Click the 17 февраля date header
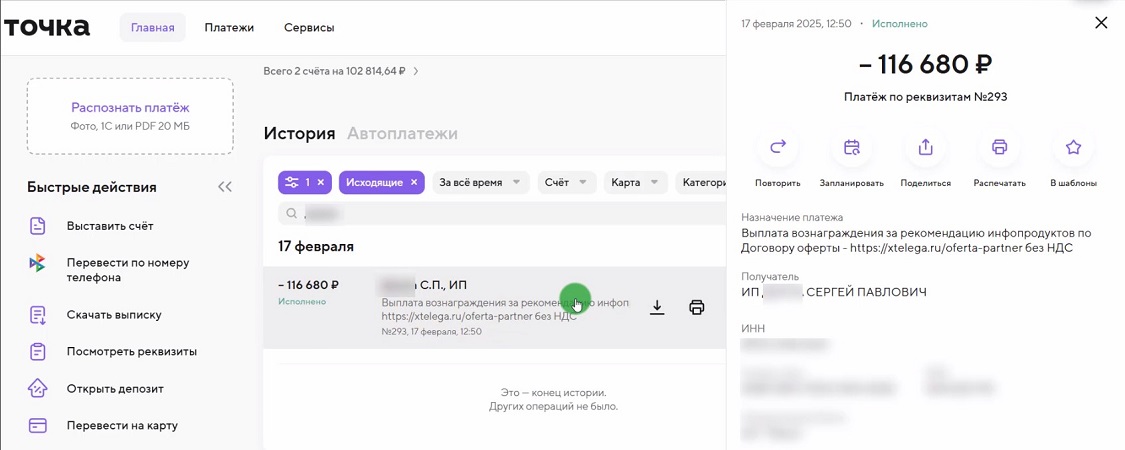1125x450 pixels. 316,247
